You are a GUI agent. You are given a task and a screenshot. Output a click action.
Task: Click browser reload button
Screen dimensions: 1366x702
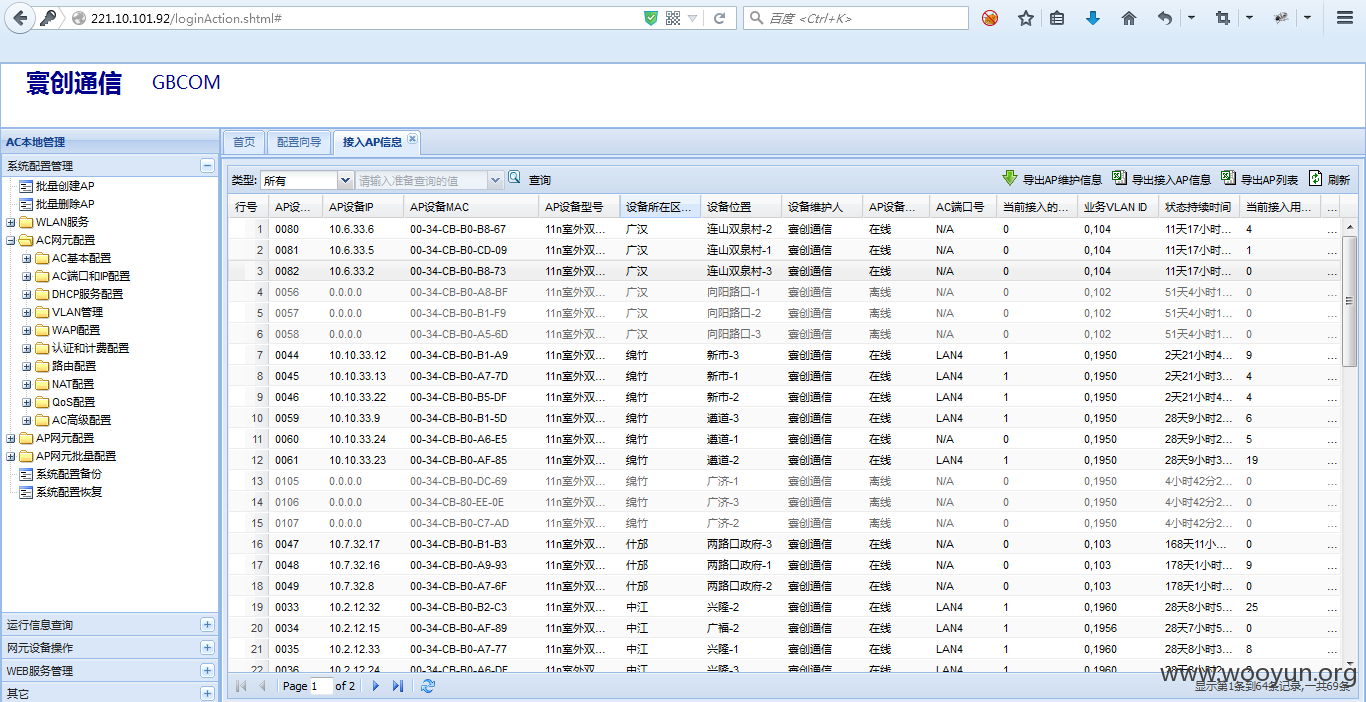(719, 18)
